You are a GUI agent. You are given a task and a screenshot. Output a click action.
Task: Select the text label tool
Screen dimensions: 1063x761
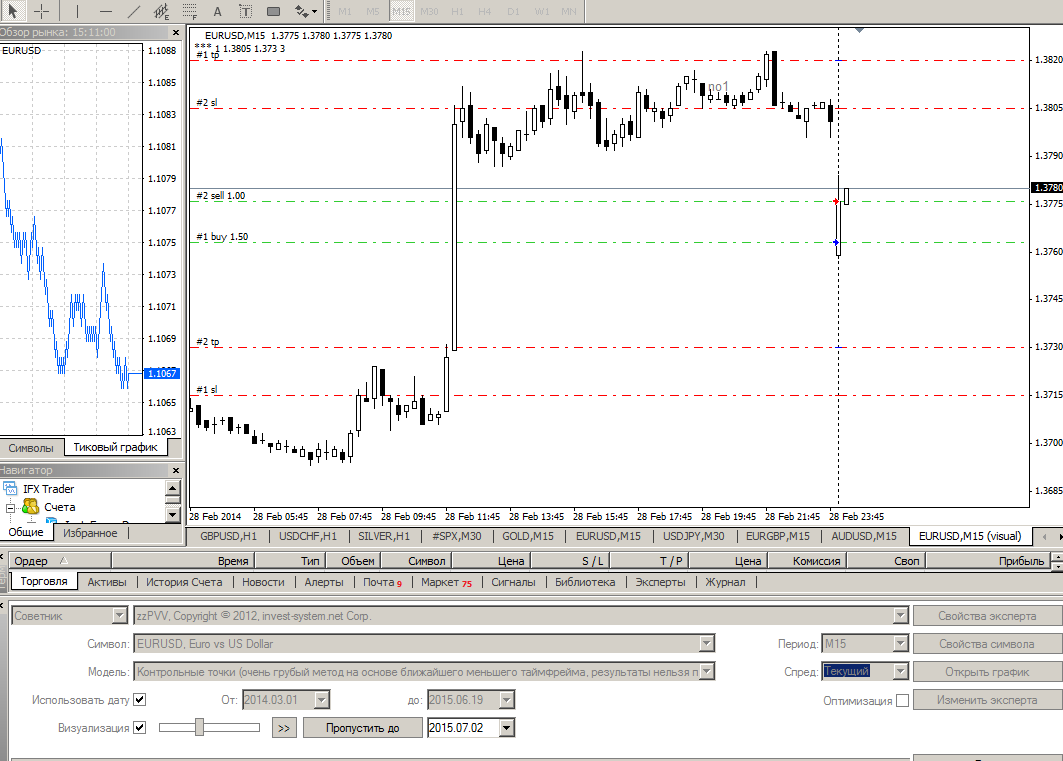tap(245, 11)
